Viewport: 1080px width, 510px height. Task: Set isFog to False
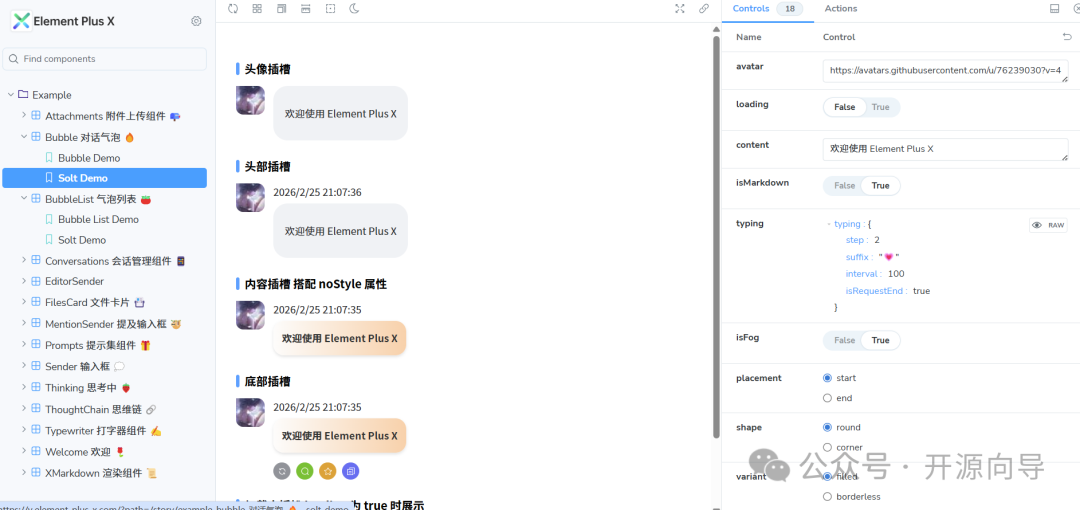[x=844, y=340]
